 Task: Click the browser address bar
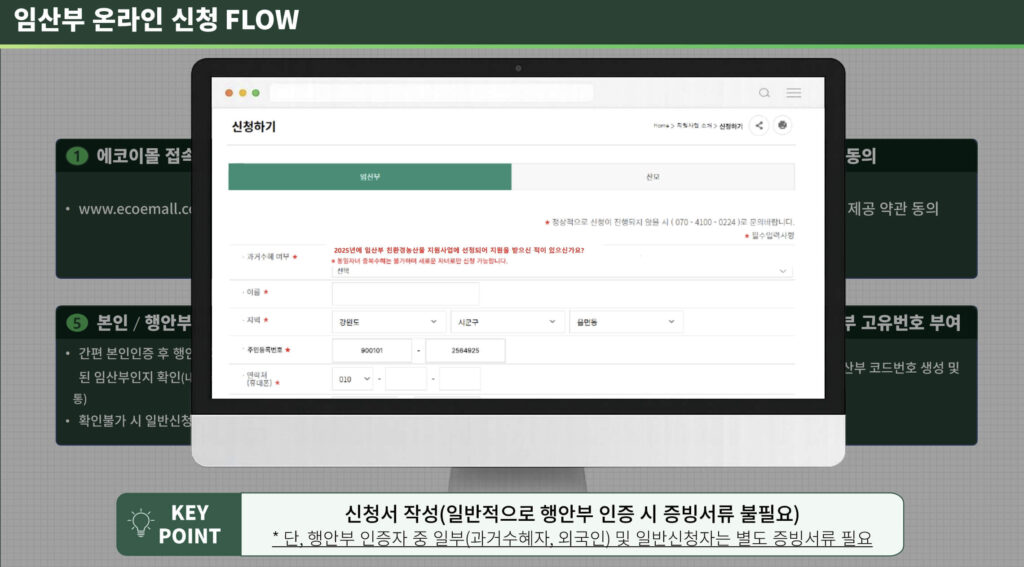click(431, 93)
